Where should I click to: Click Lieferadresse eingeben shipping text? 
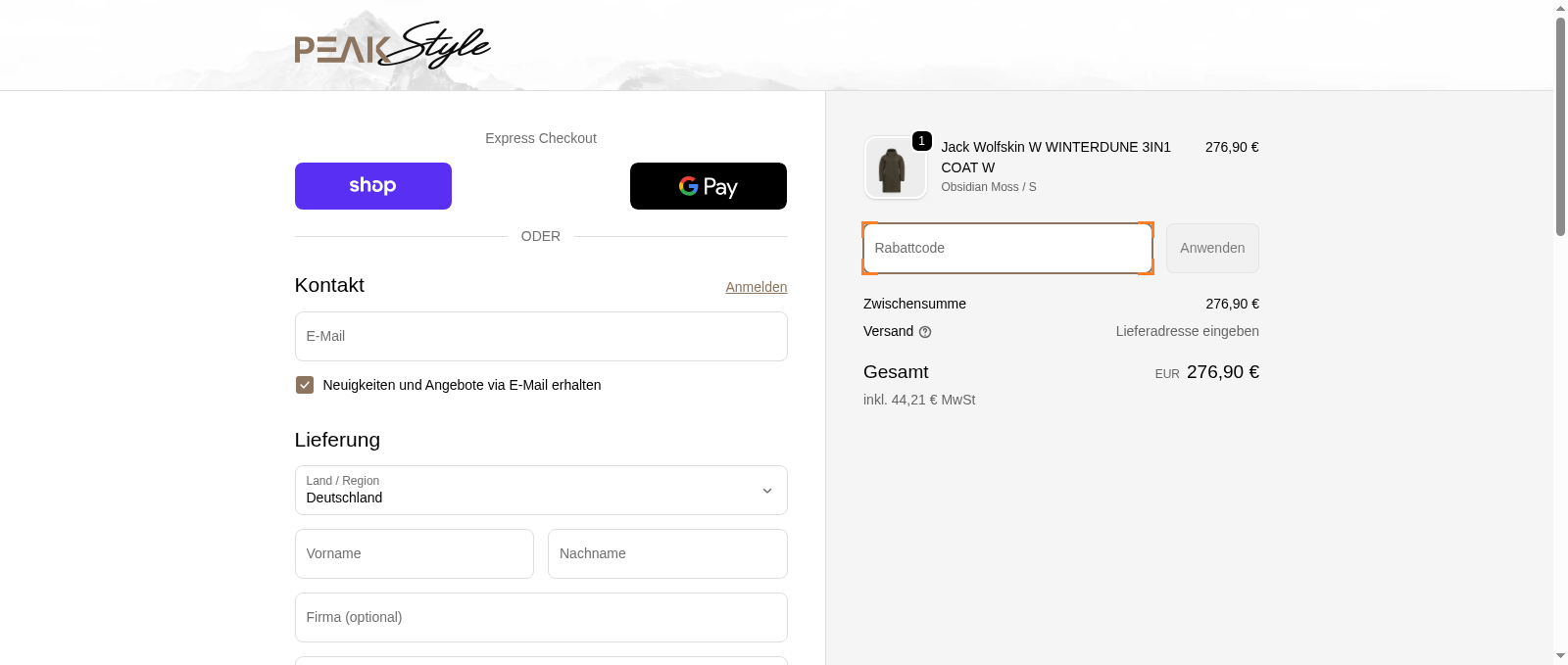(x=1187, y=331)
